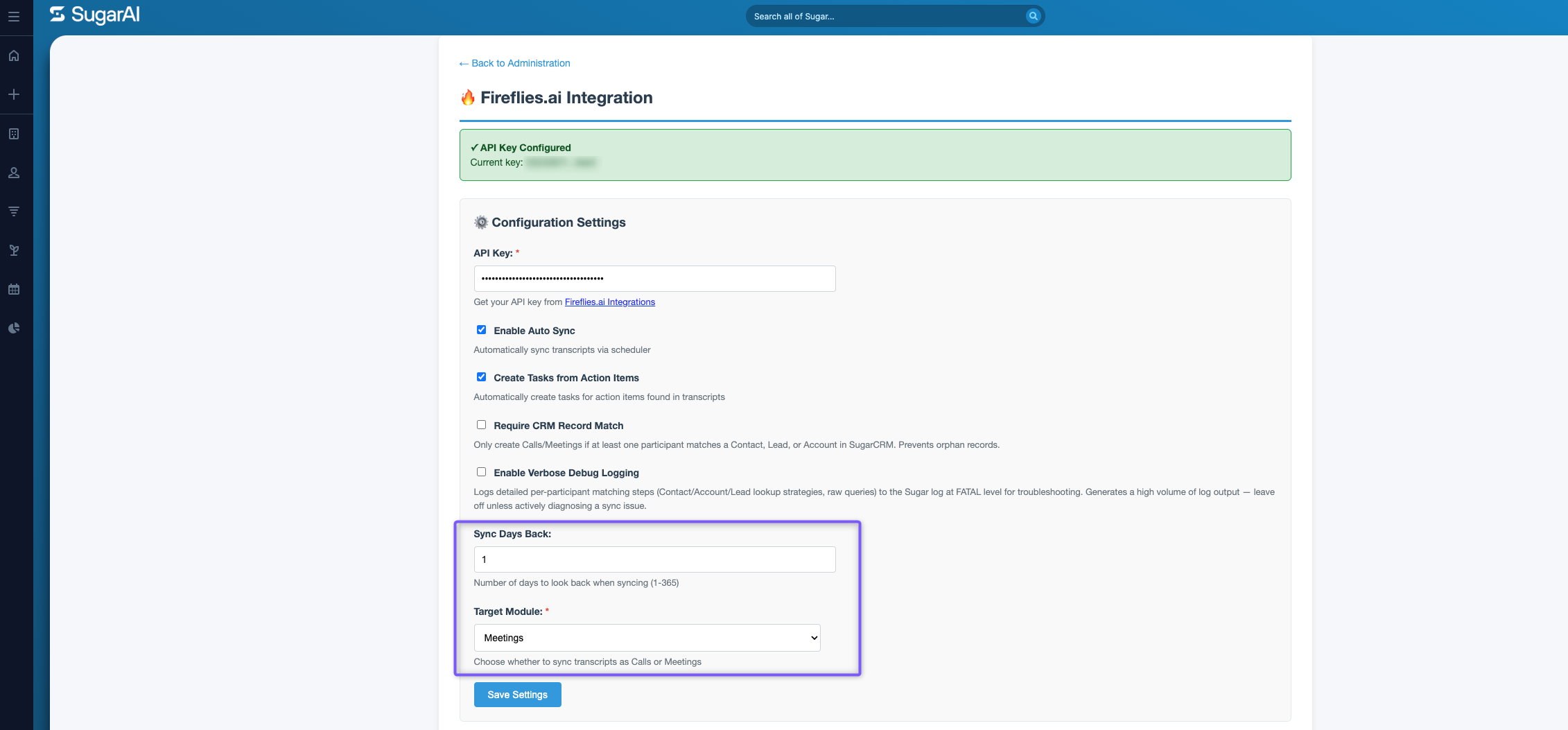This screenshot has width=1568, height=730.
Task: Enable Verbose Debug Logging checkbox
Action: [481, 472]
